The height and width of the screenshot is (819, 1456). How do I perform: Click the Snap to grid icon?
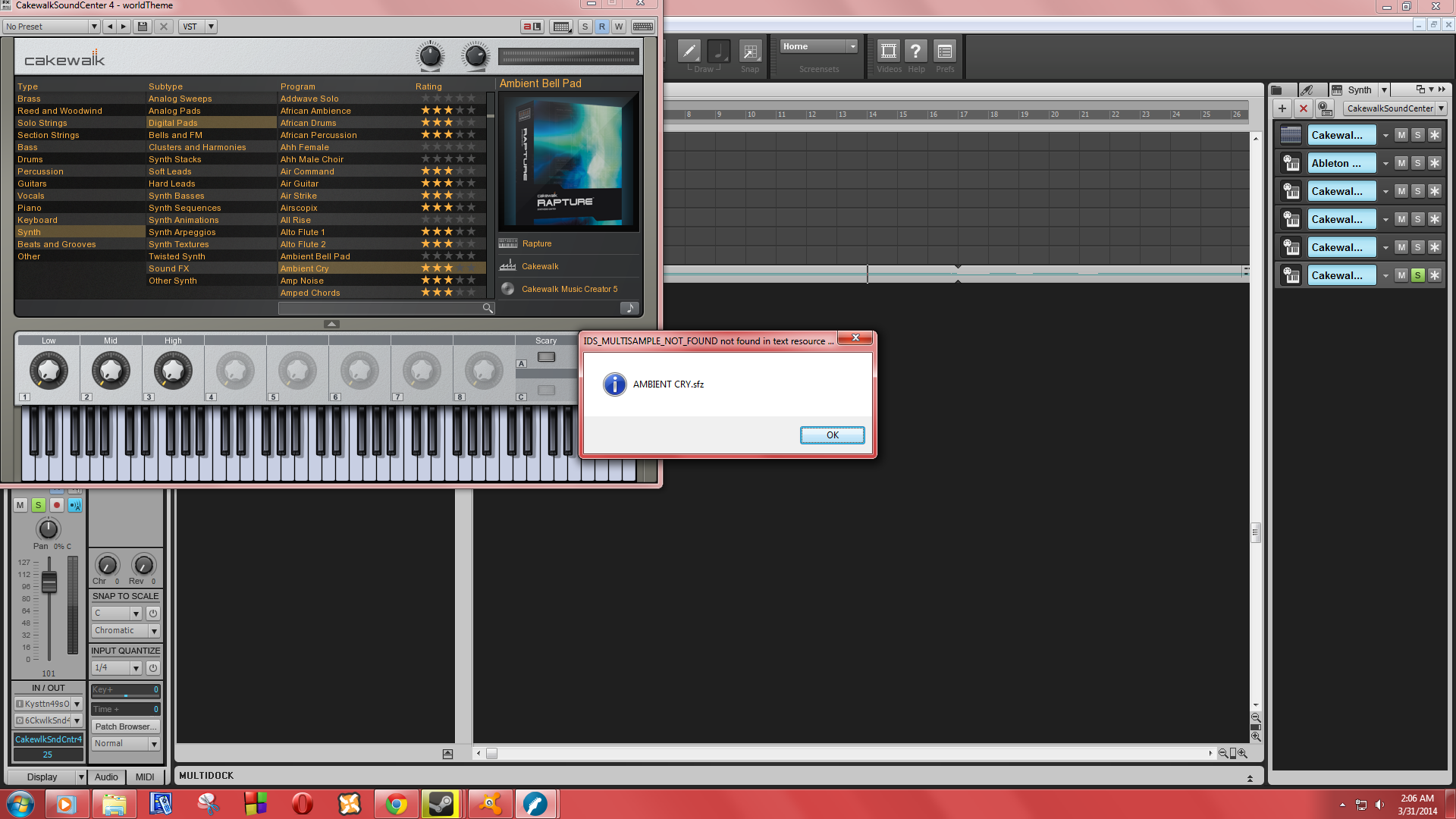click(x=750, y=52)
